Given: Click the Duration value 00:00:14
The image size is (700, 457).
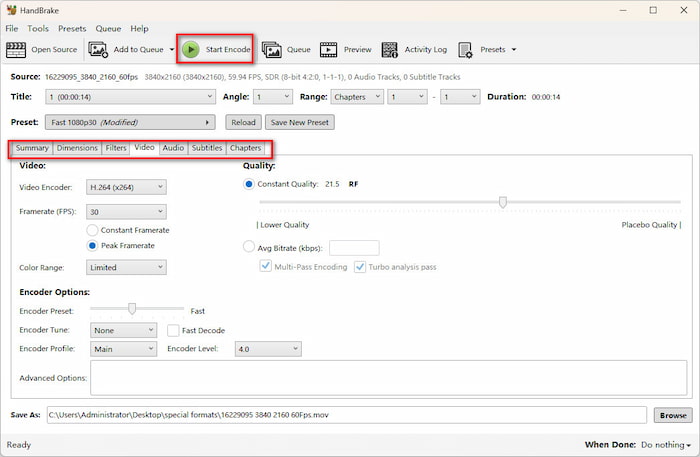Looking at the screenshot, I should pyautogui.click(x=546, y=97).
